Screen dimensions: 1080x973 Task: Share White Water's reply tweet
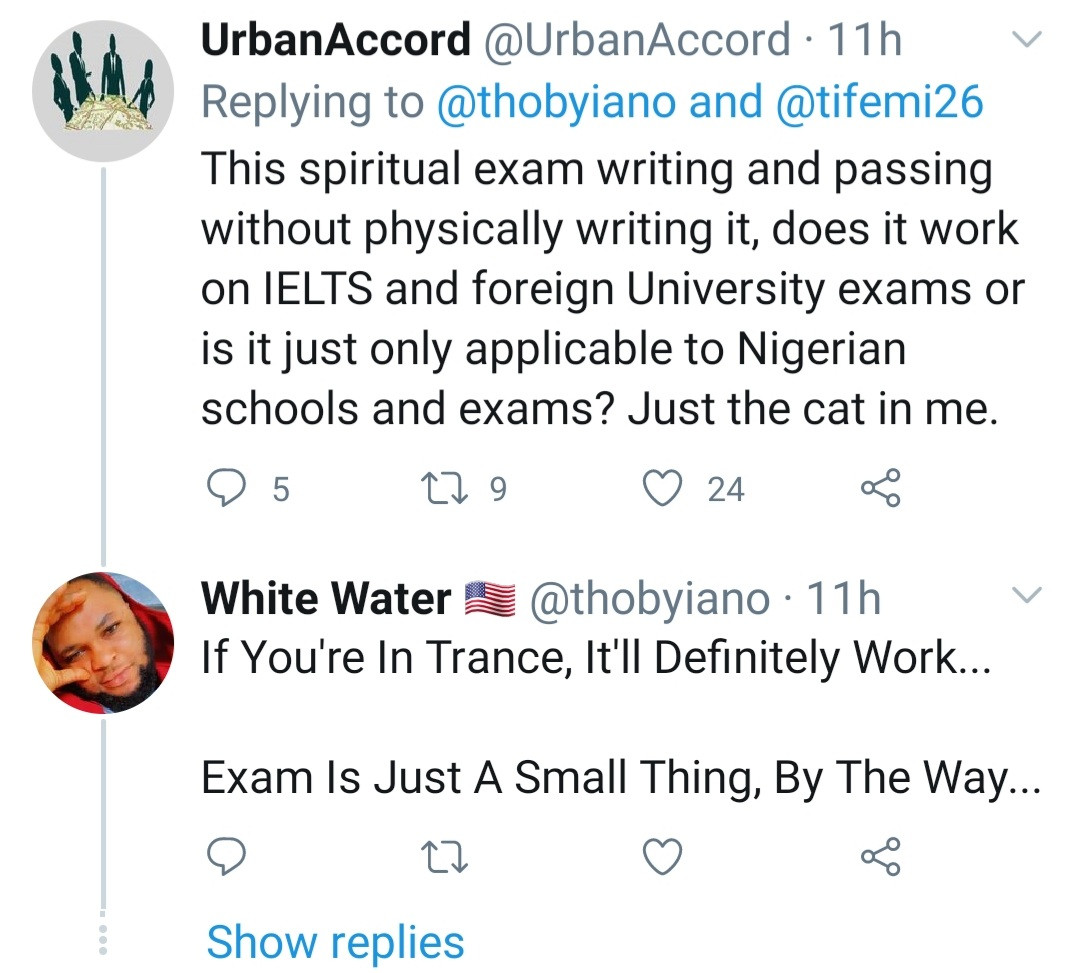point(880,856)
